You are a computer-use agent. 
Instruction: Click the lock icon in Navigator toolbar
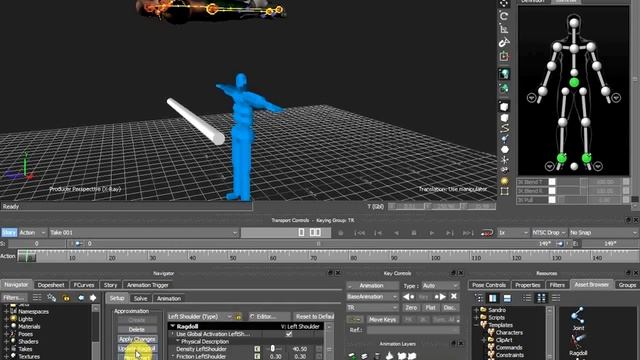(x=66, y=298)
